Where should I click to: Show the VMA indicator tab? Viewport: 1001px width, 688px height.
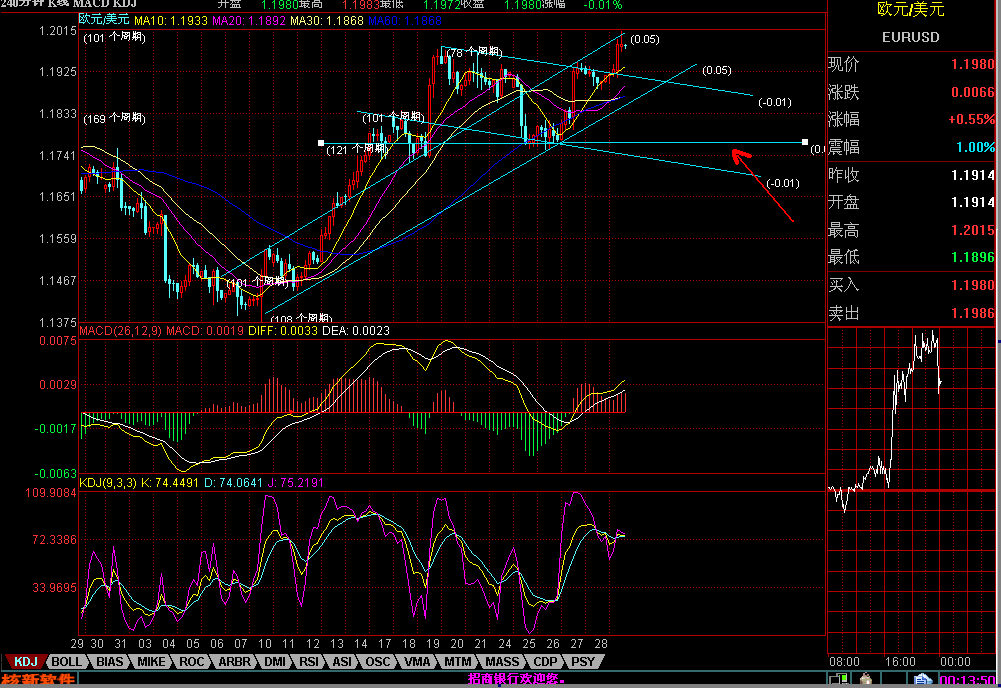pos(417,662)
